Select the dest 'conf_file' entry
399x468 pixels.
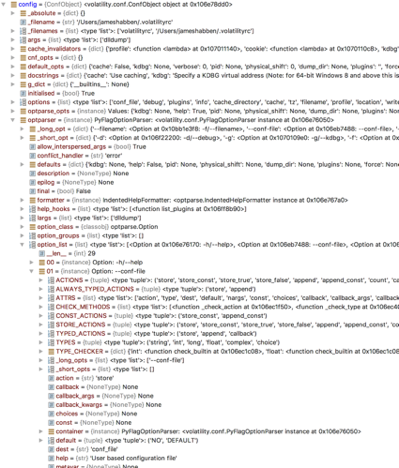[x=83, y=449]
